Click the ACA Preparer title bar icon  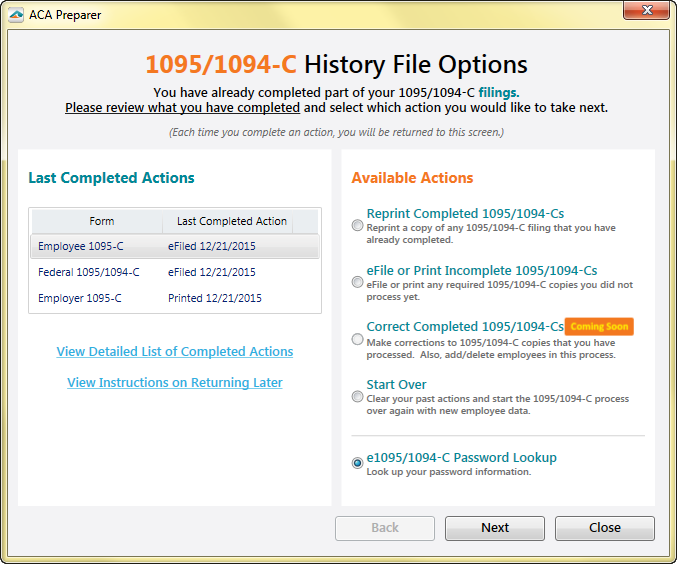coord(16,15)
